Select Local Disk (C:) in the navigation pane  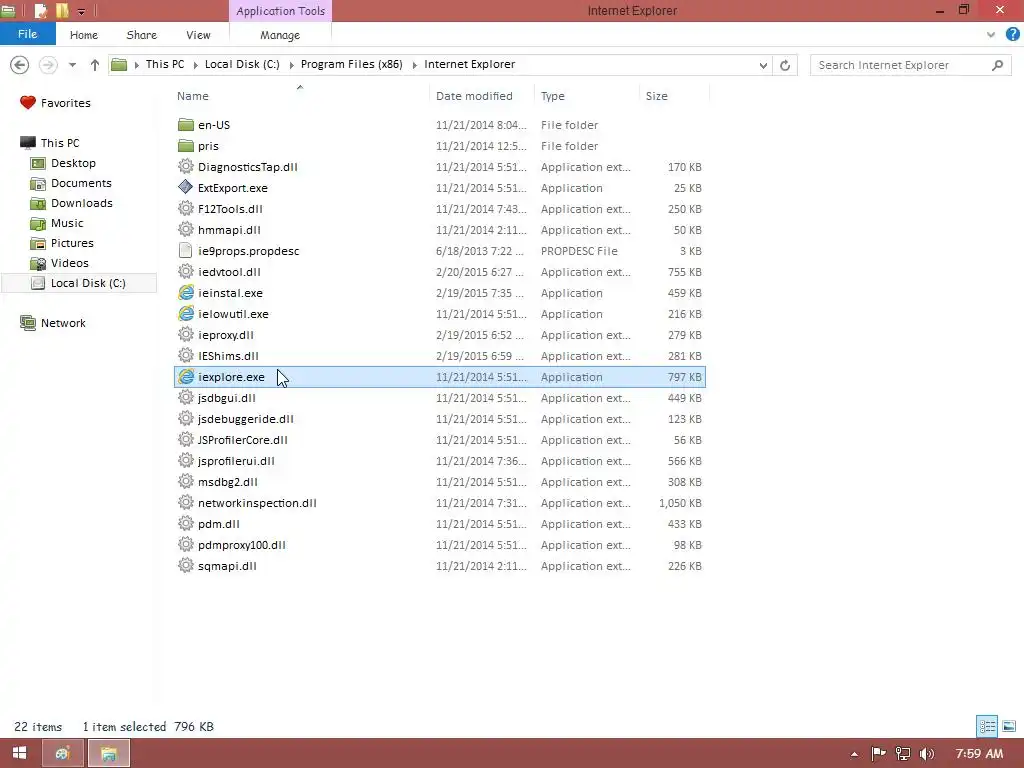(80, 283)
